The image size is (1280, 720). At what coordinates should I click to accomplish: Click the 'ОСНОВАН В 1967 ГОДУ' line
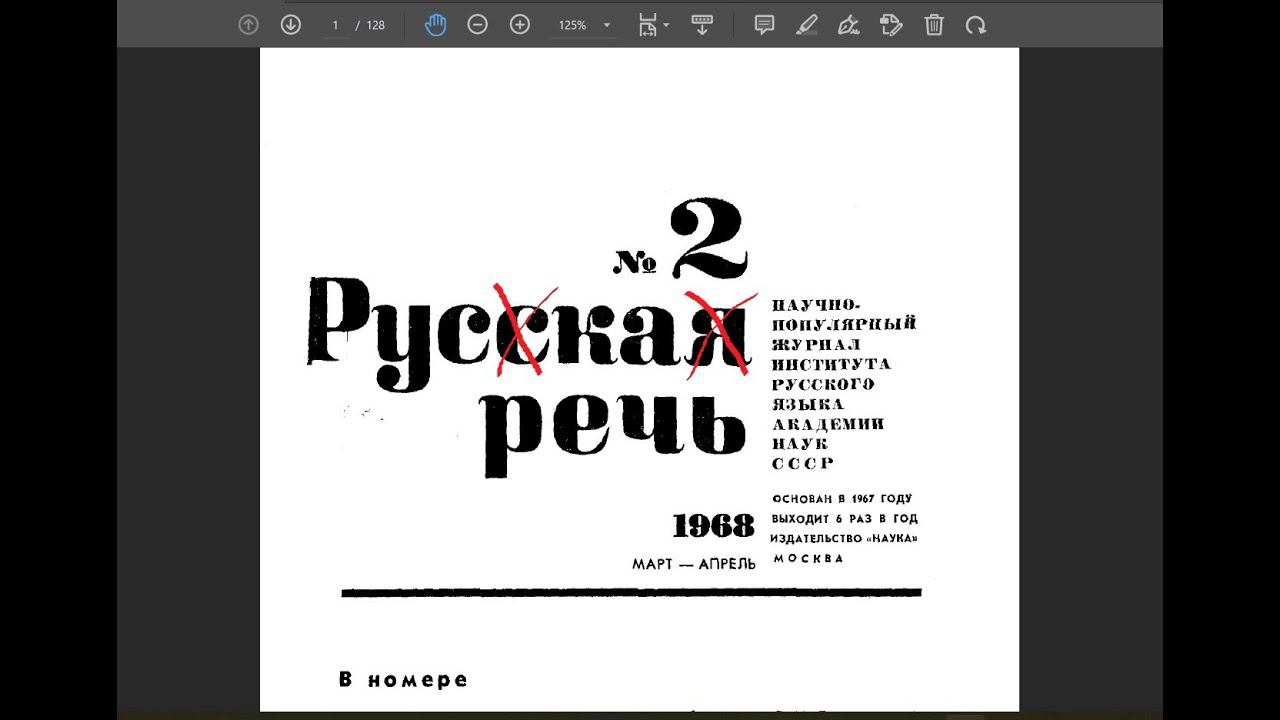click(842, 498)
